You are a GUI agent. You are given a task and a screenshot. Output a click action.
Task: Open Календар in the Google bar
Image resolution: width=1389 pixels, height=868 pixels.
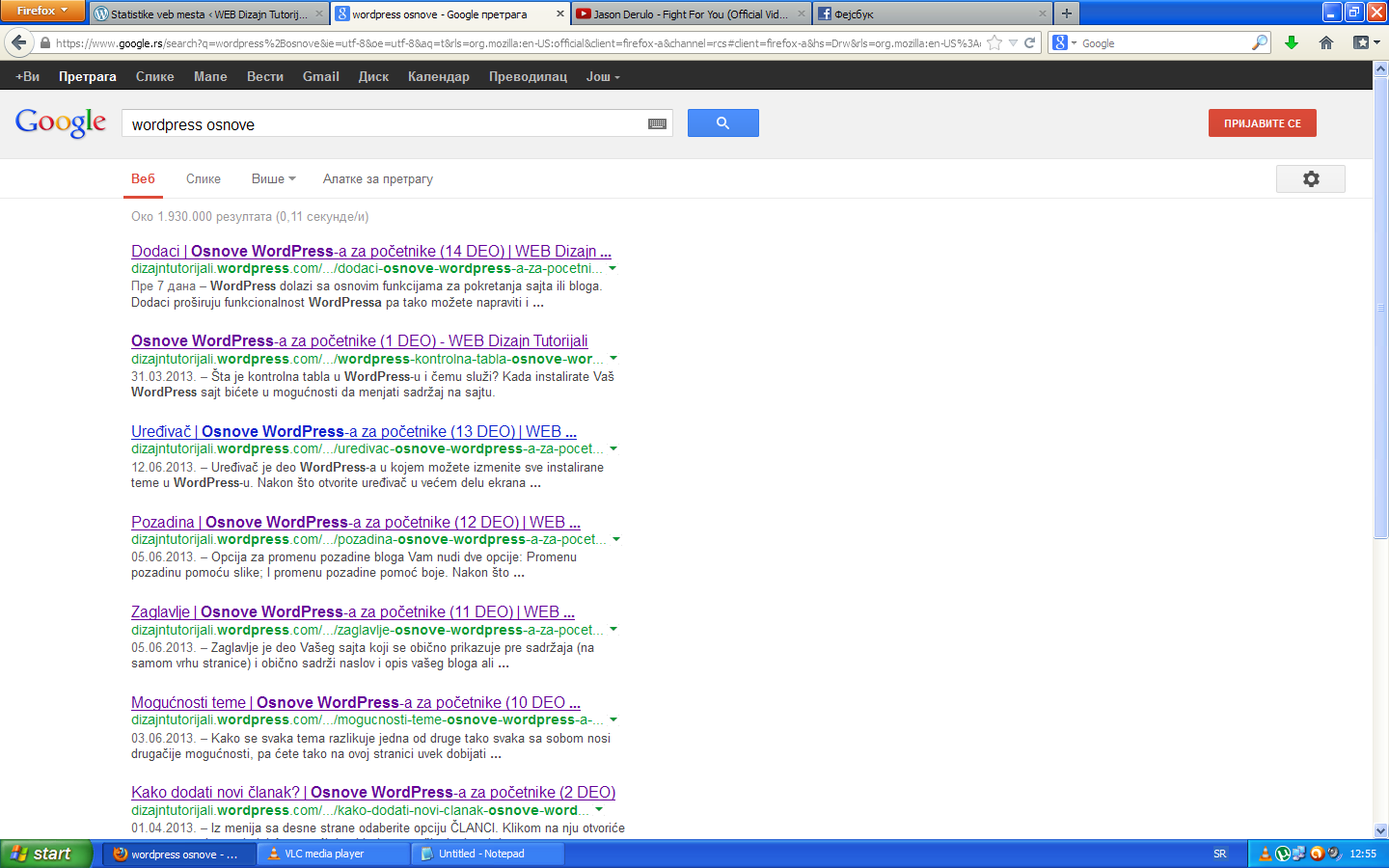tap(439, 76)
